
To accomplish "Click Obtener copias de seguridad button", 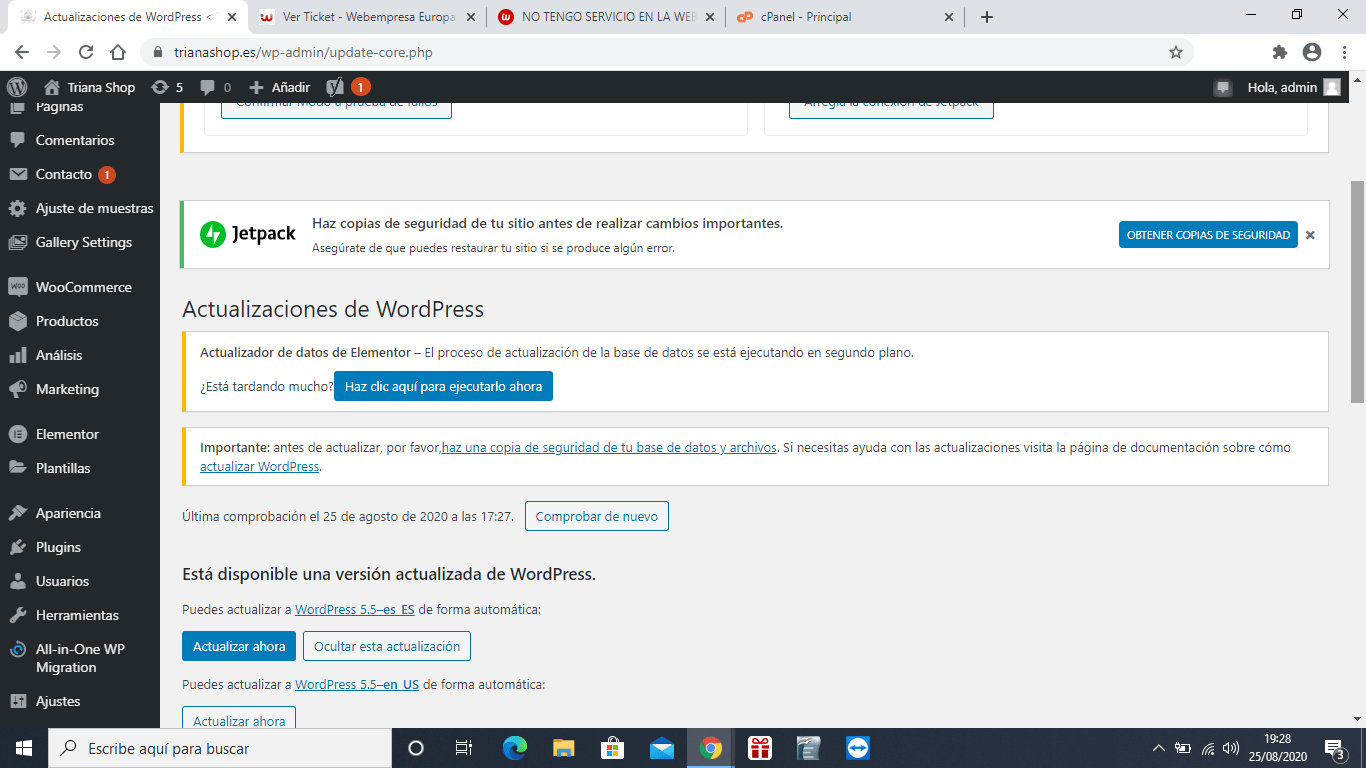I will [1208, 235].
